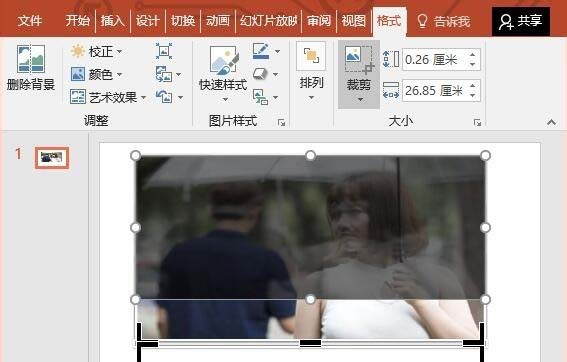Expand the change picture dropdown arrow
The image size is (567, 362).
179,74
